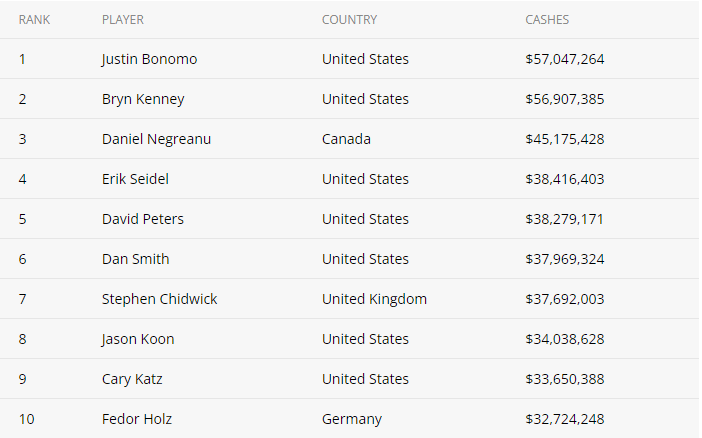Viewport: 702px width, 438px height.
Task: Open Jason Koon's player entry
Action: click(138, 339)
